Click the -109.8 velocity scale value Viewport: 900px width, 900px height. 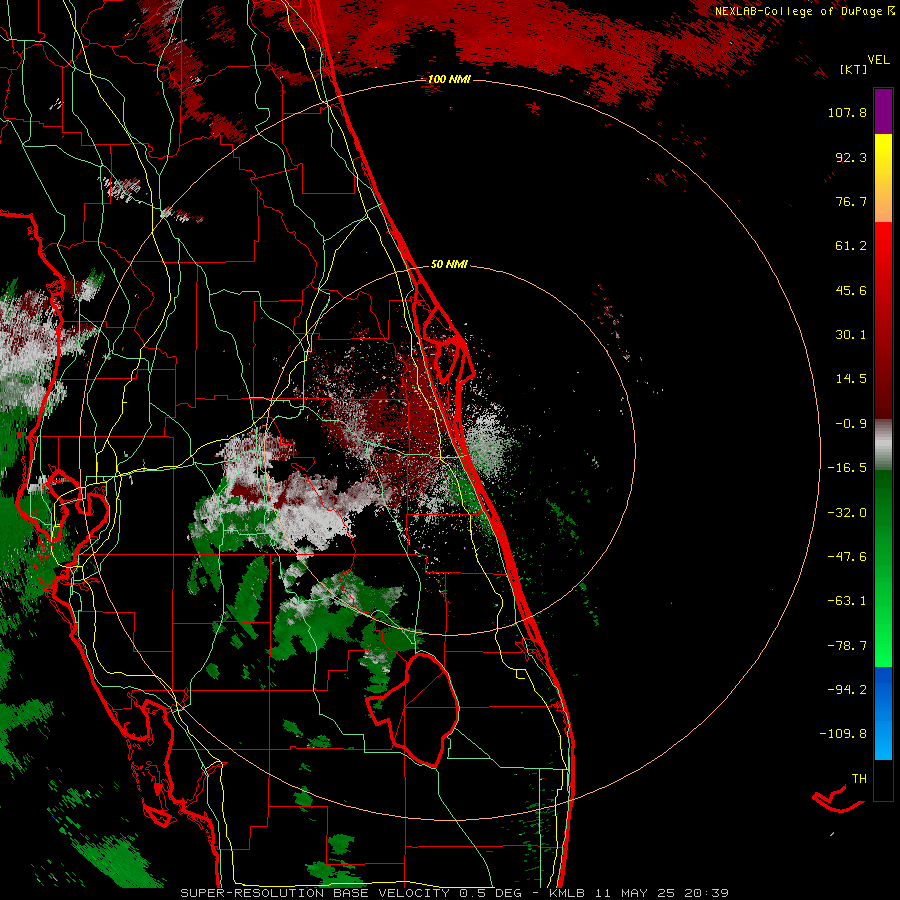click(843, 734)
